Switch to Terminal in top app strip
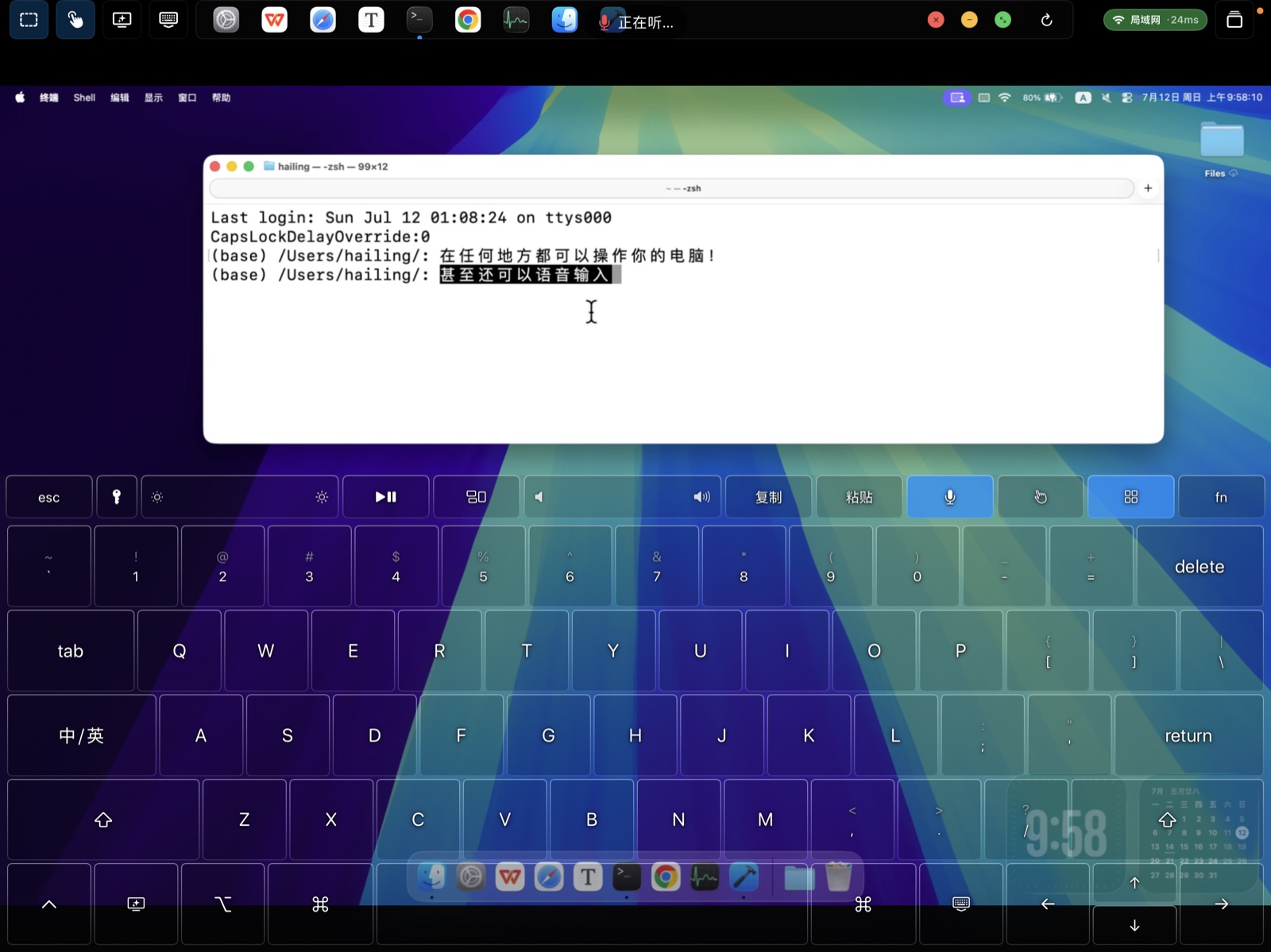Viewport: 1271px width, 952px height. click(419, 20)
